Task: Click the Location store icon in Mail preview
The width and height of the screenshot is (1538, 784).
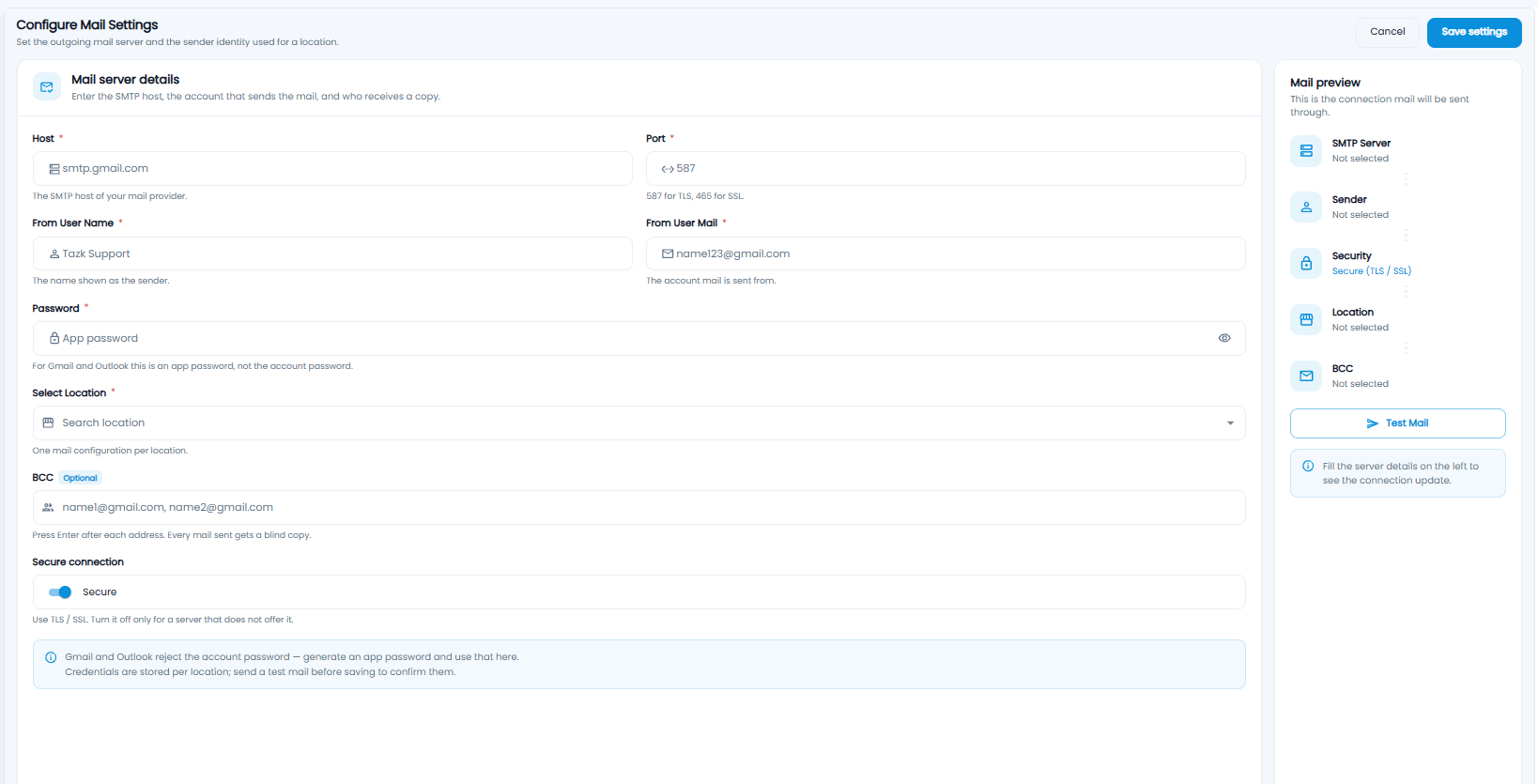Action: [1306, 320]
